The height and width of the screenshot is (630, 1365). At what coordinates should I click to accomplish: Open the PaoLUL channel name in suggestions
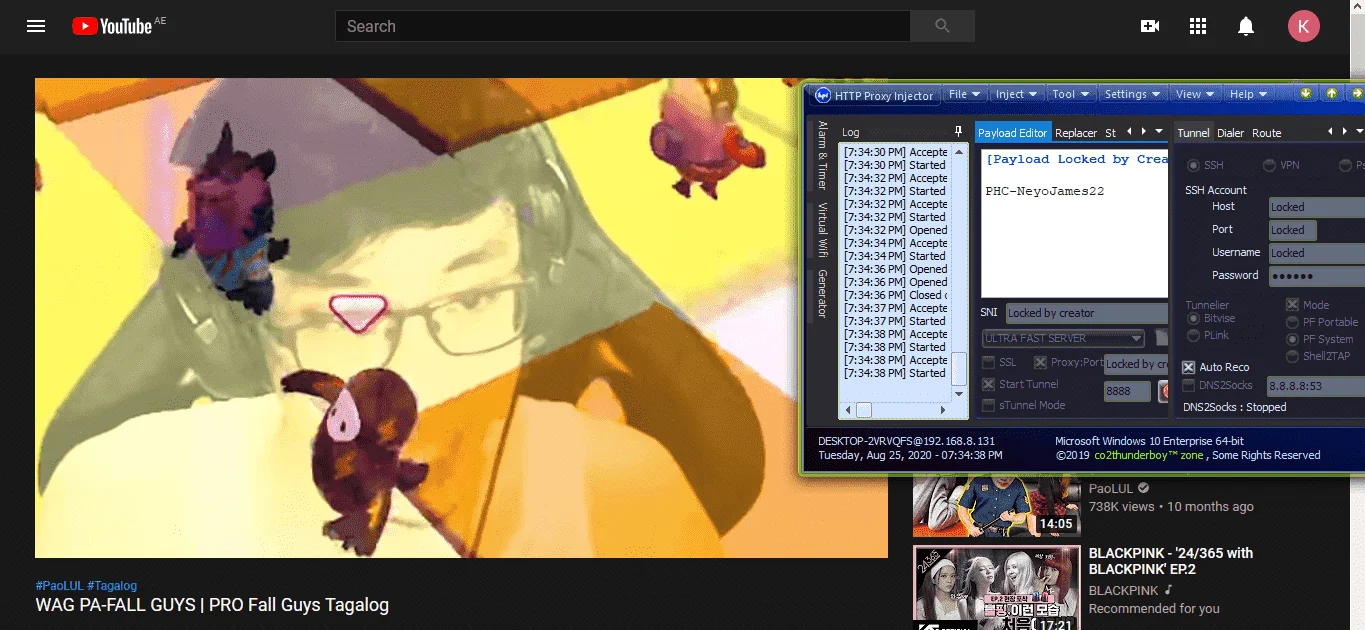(x=1110, y=489)
